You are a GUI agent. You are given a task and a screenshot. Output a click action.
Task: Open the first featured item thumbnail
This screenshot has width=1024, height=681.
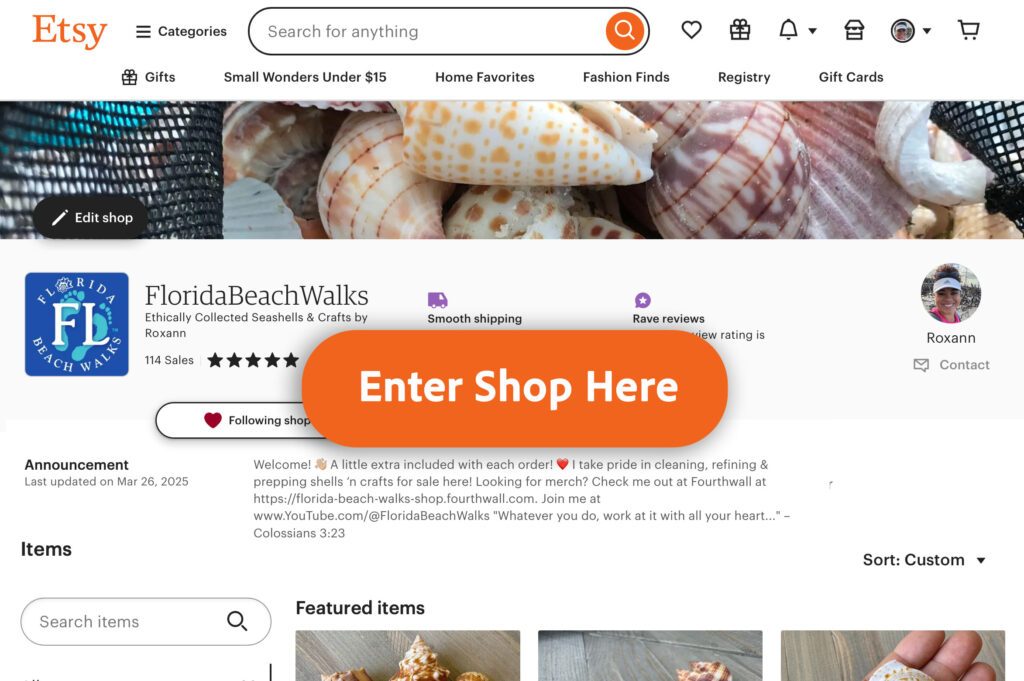pyautogui.click(x=408, y=656)
